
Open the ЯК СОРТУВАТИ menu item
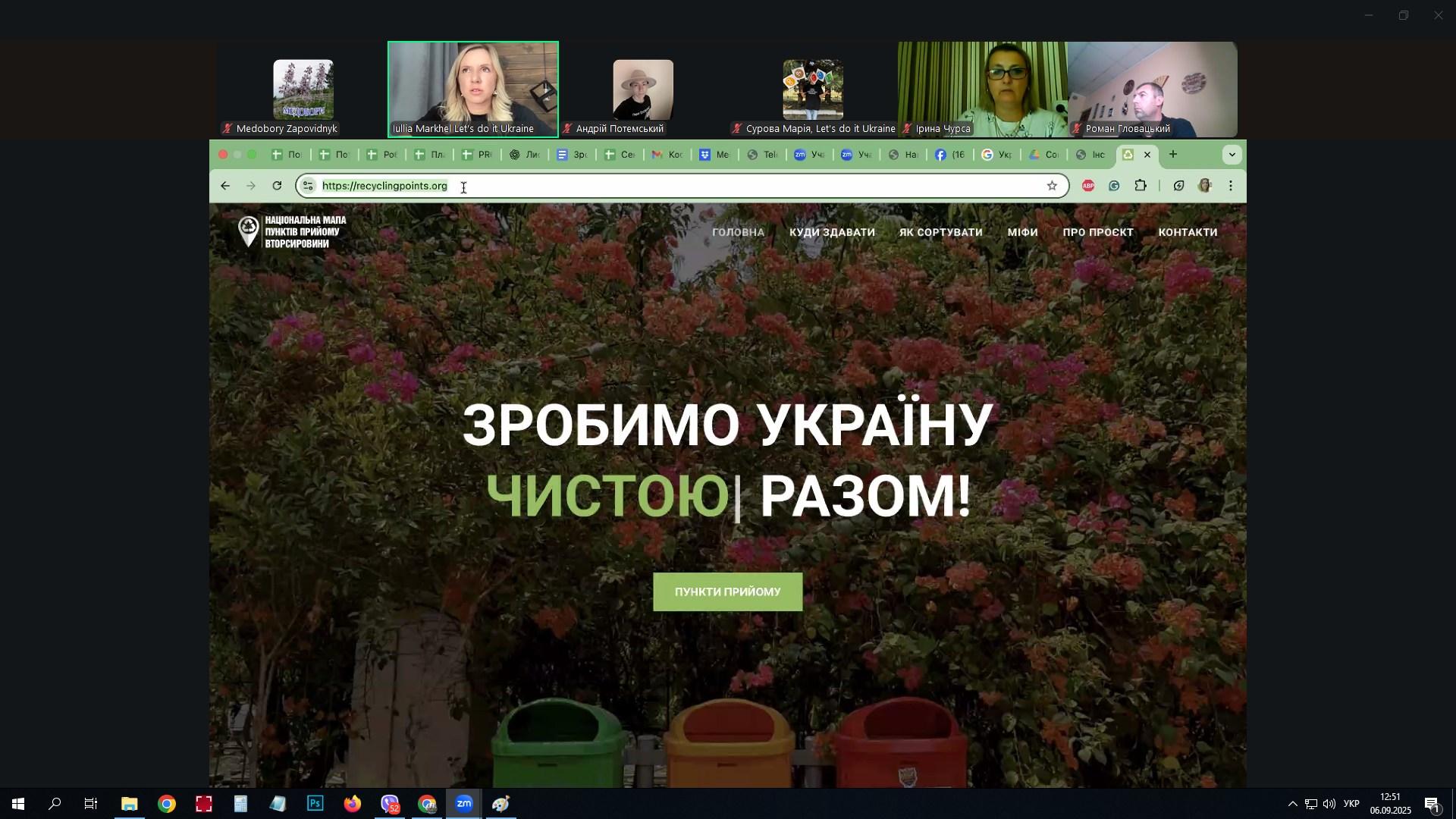point(940,233)
